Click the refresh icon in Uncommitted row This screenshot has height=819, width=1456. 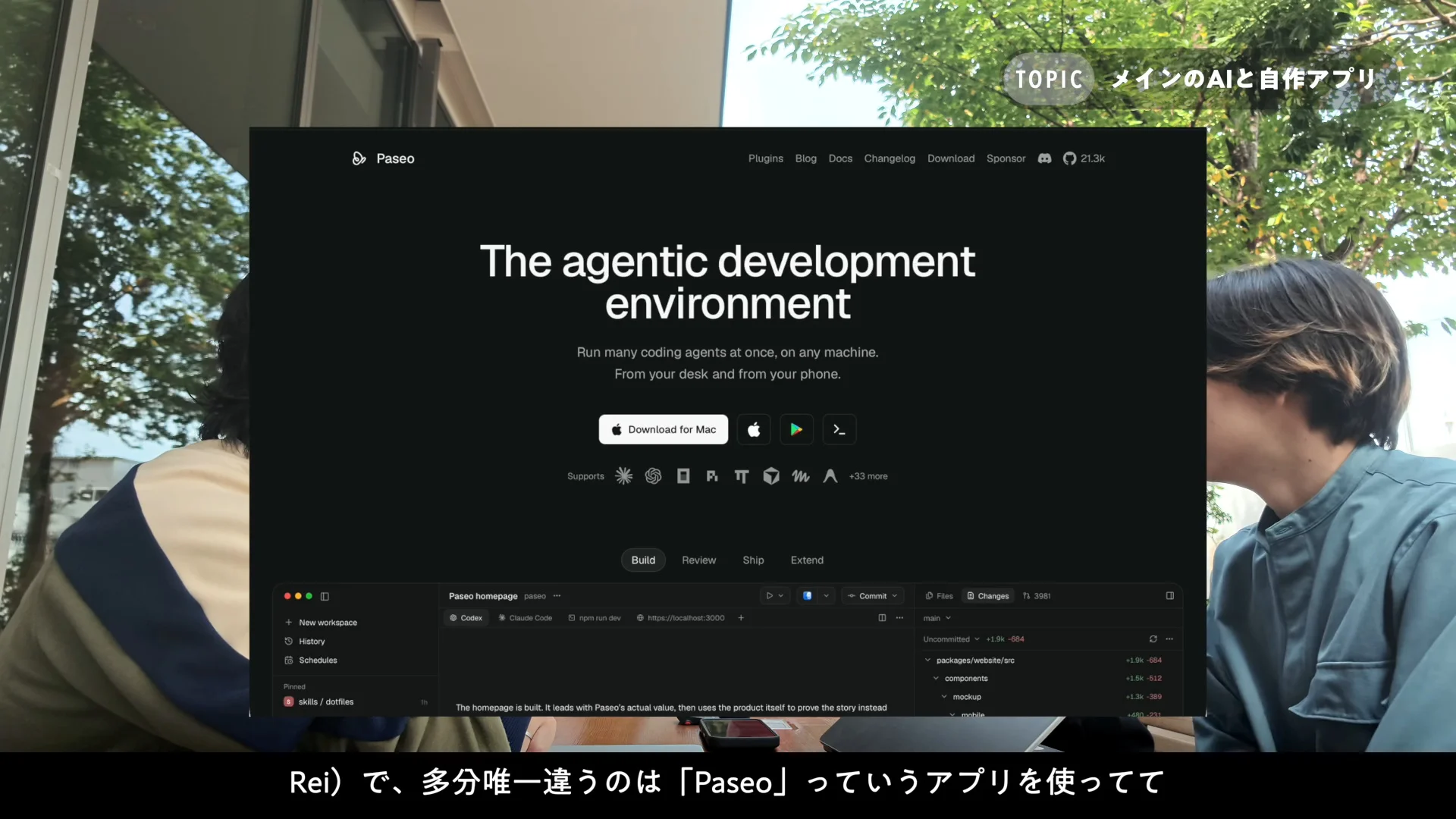click(x=1153, y=639)
